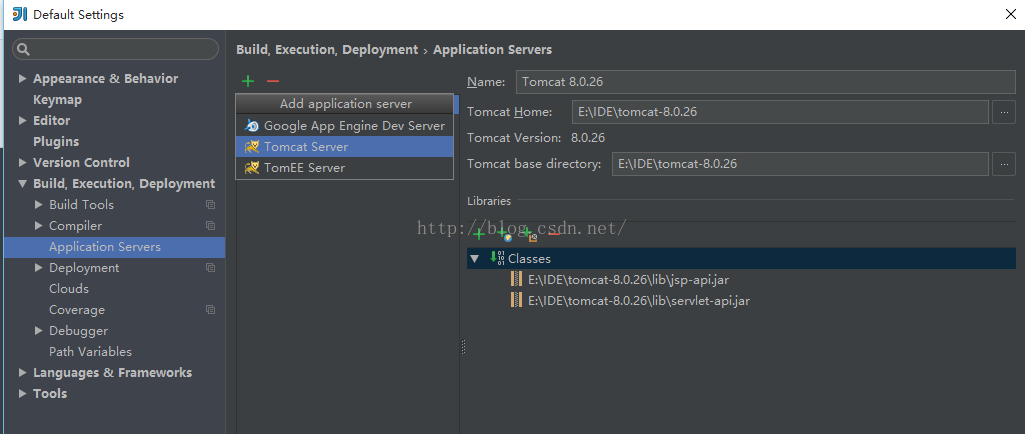1025x434 pixels.
Task: Open the Coverage settings page
Action: coord(77,310)
